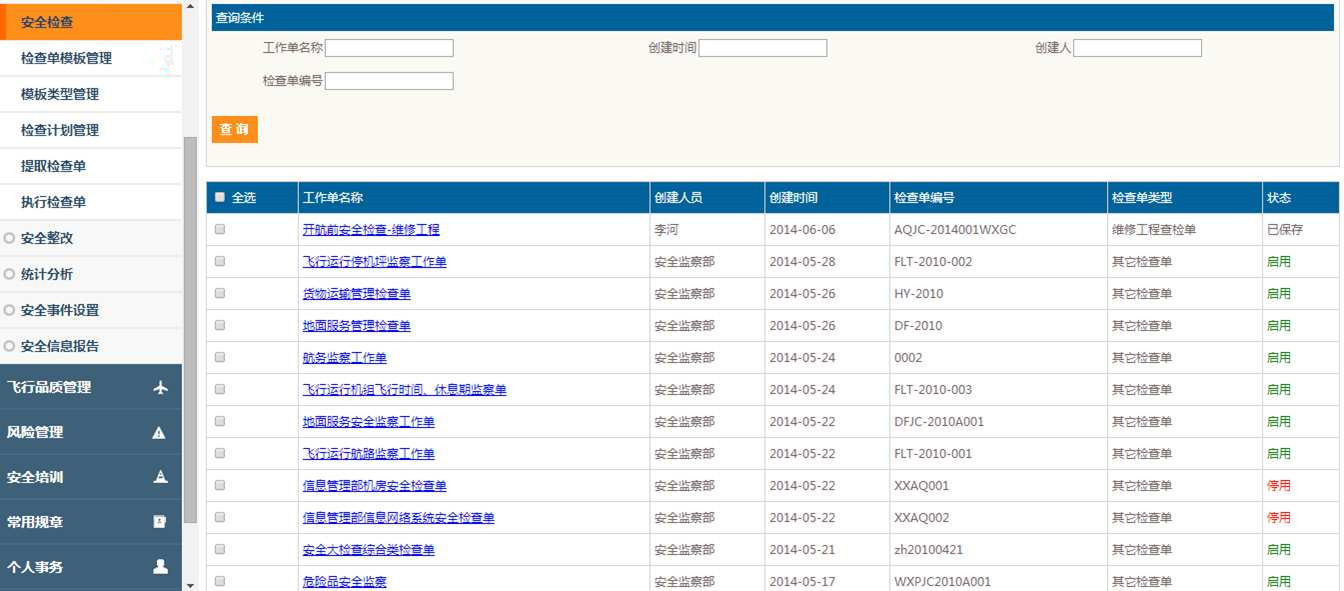Click the person icon beside 个人事务
The height and width of the screenshot is (591, 1344).
tap(160, 566)
